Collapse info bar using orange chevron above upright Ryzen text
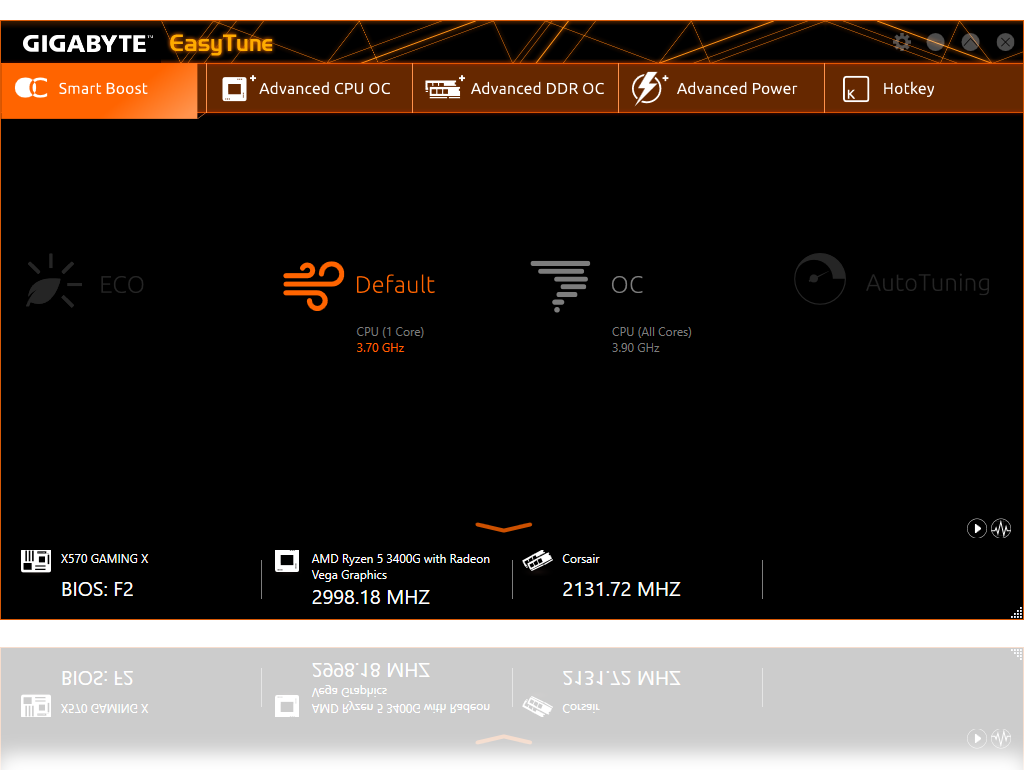The height and width of the screenshot is (770, 1024). (504, 527)
